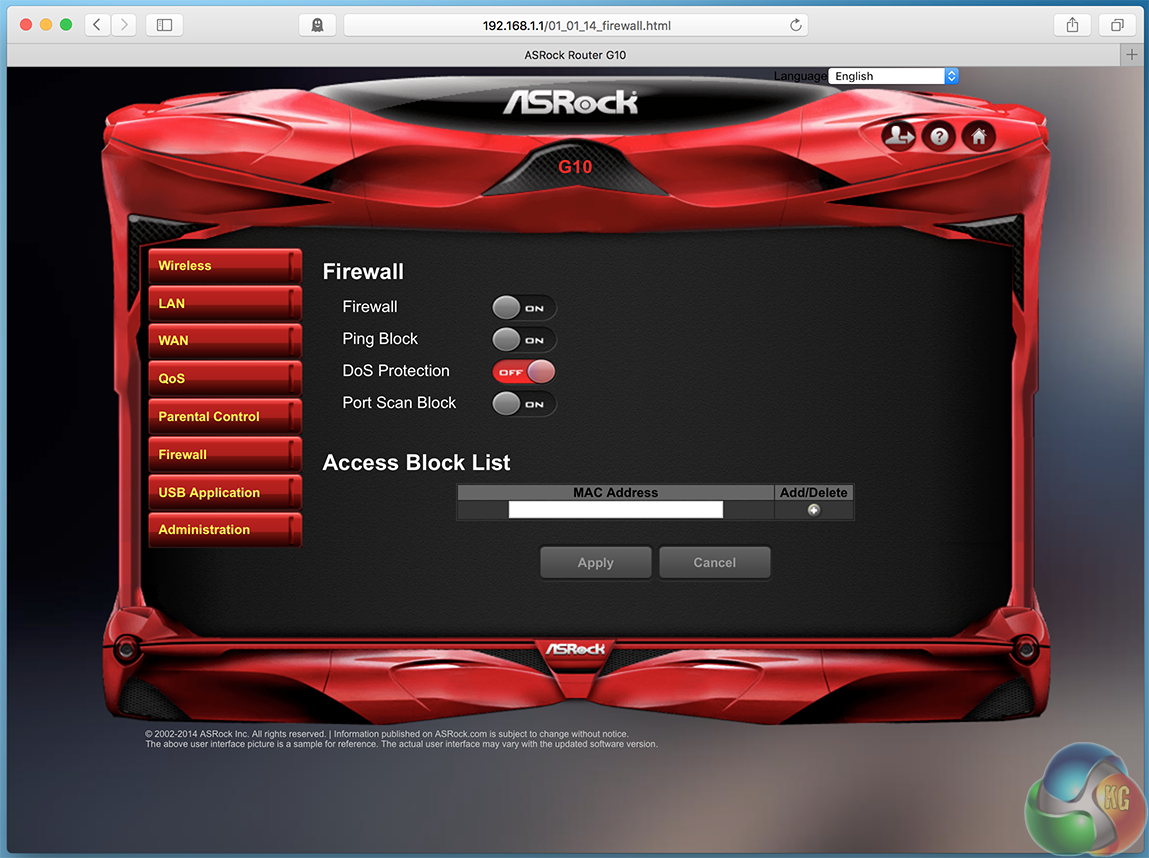Screen dimensions: 1149x858
Task: Toggle the Firewall switch
Action: pyautogui.click(x=523, y=308)
